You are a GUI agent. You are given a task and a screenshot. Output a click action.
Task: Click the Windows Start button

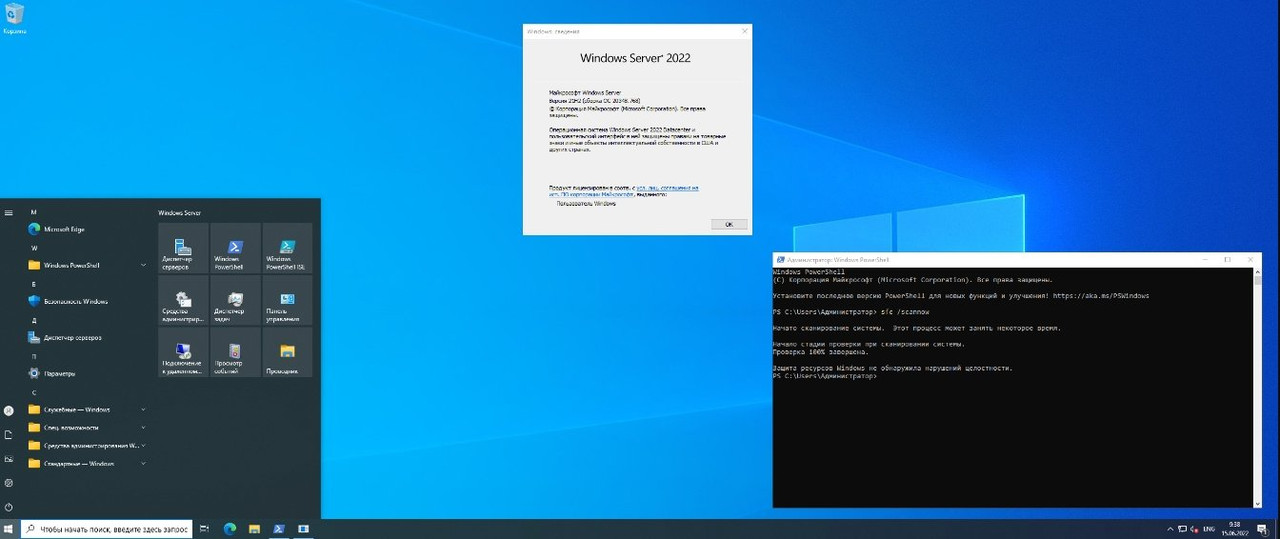(x=9, y=528)
